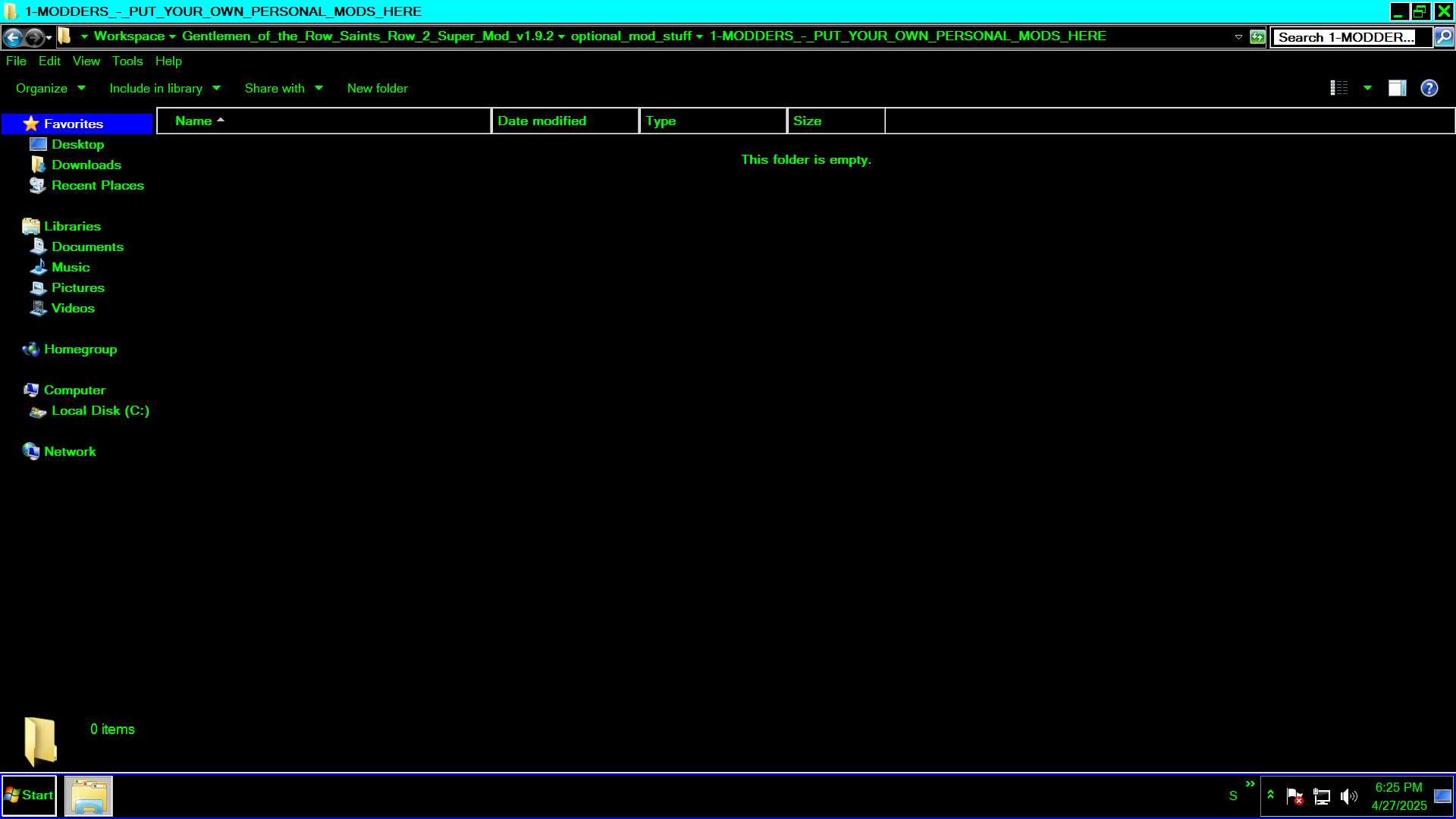Click the Network globe icon
This screenshot has width=1456, height=819.
(31, 451)
